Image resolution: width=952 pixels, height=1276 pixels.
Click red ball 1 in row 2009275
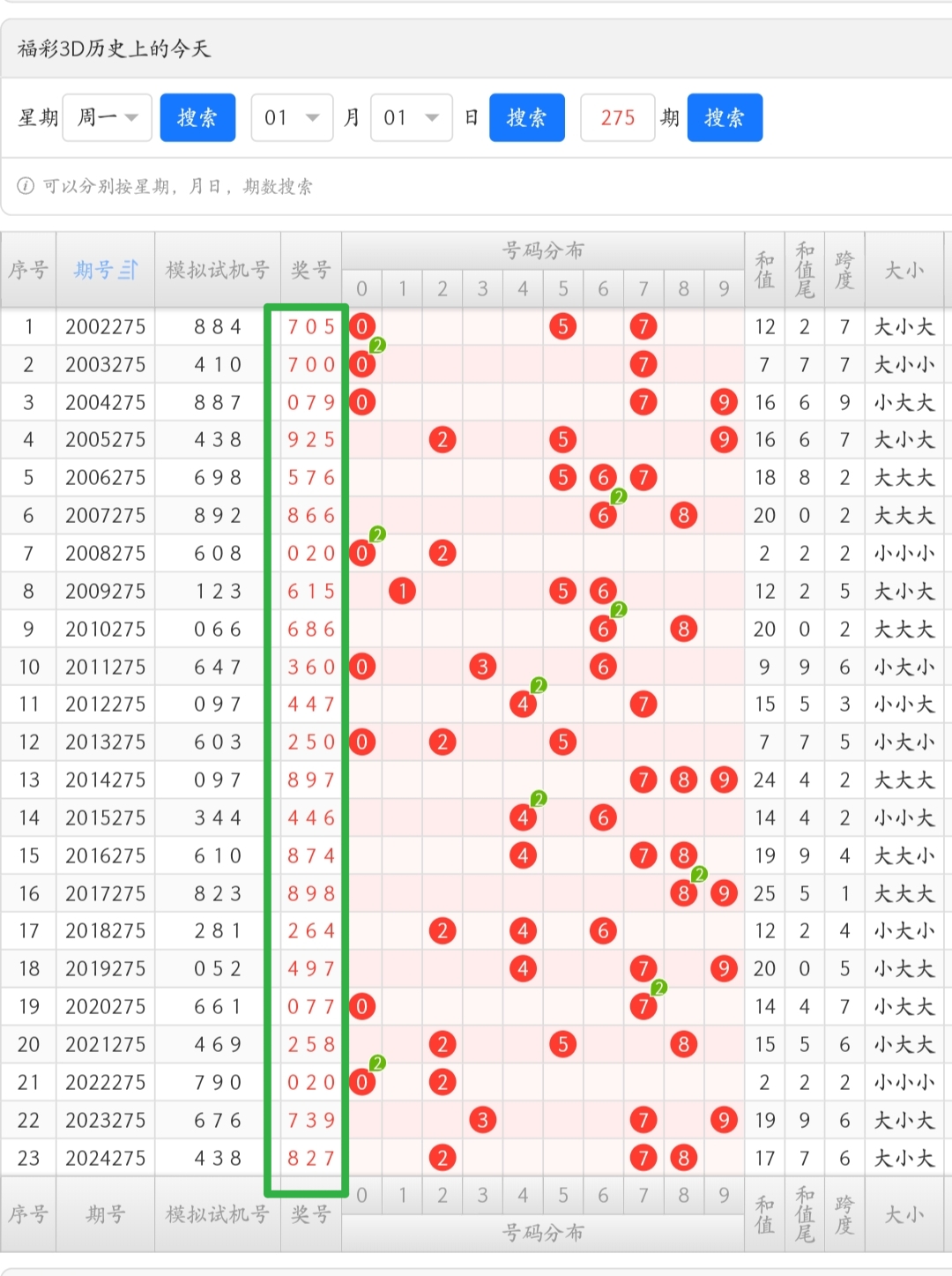pos(402,591)
